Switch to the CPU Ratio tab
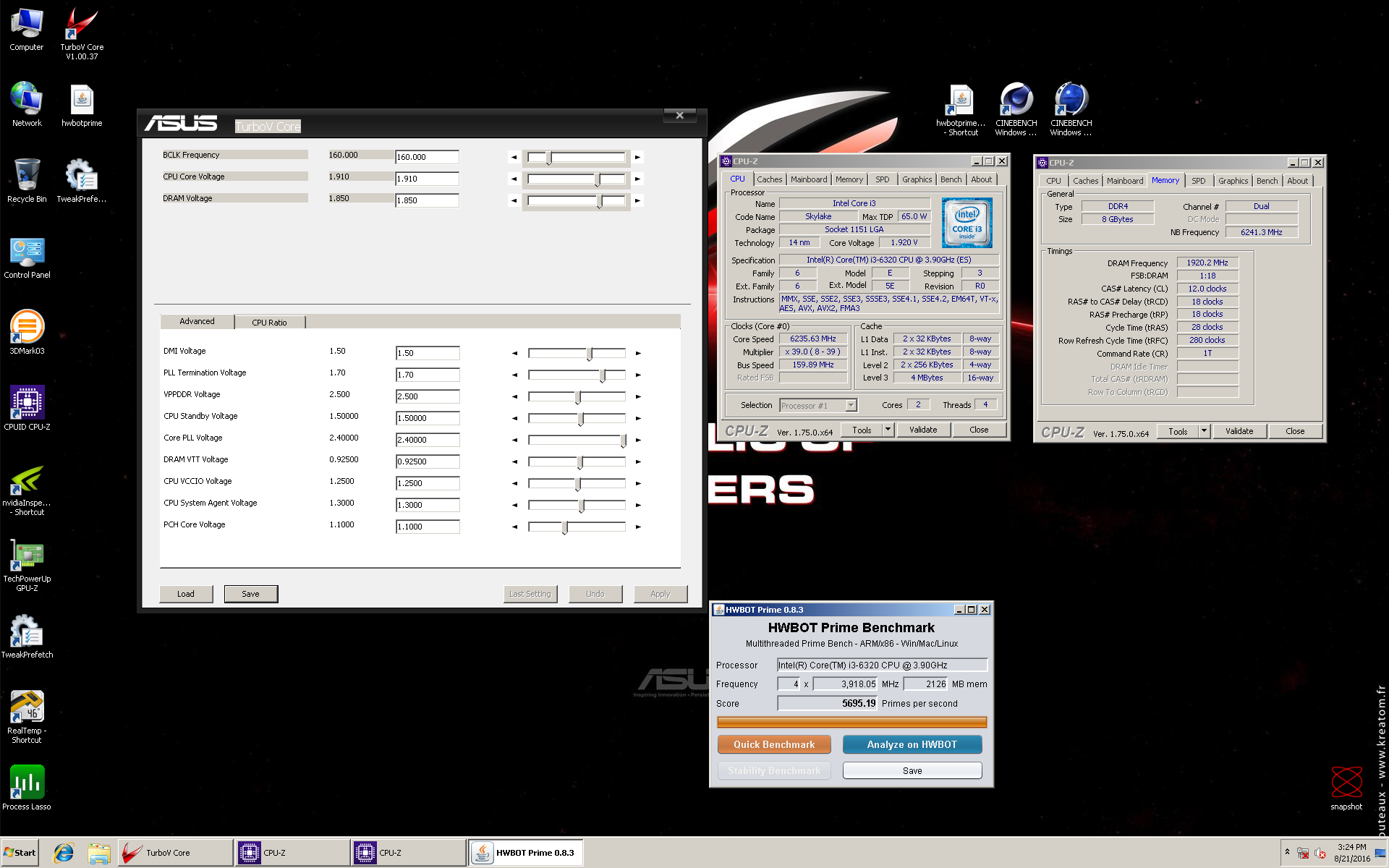Screen dimensions: 1389x868 (269, 323)
